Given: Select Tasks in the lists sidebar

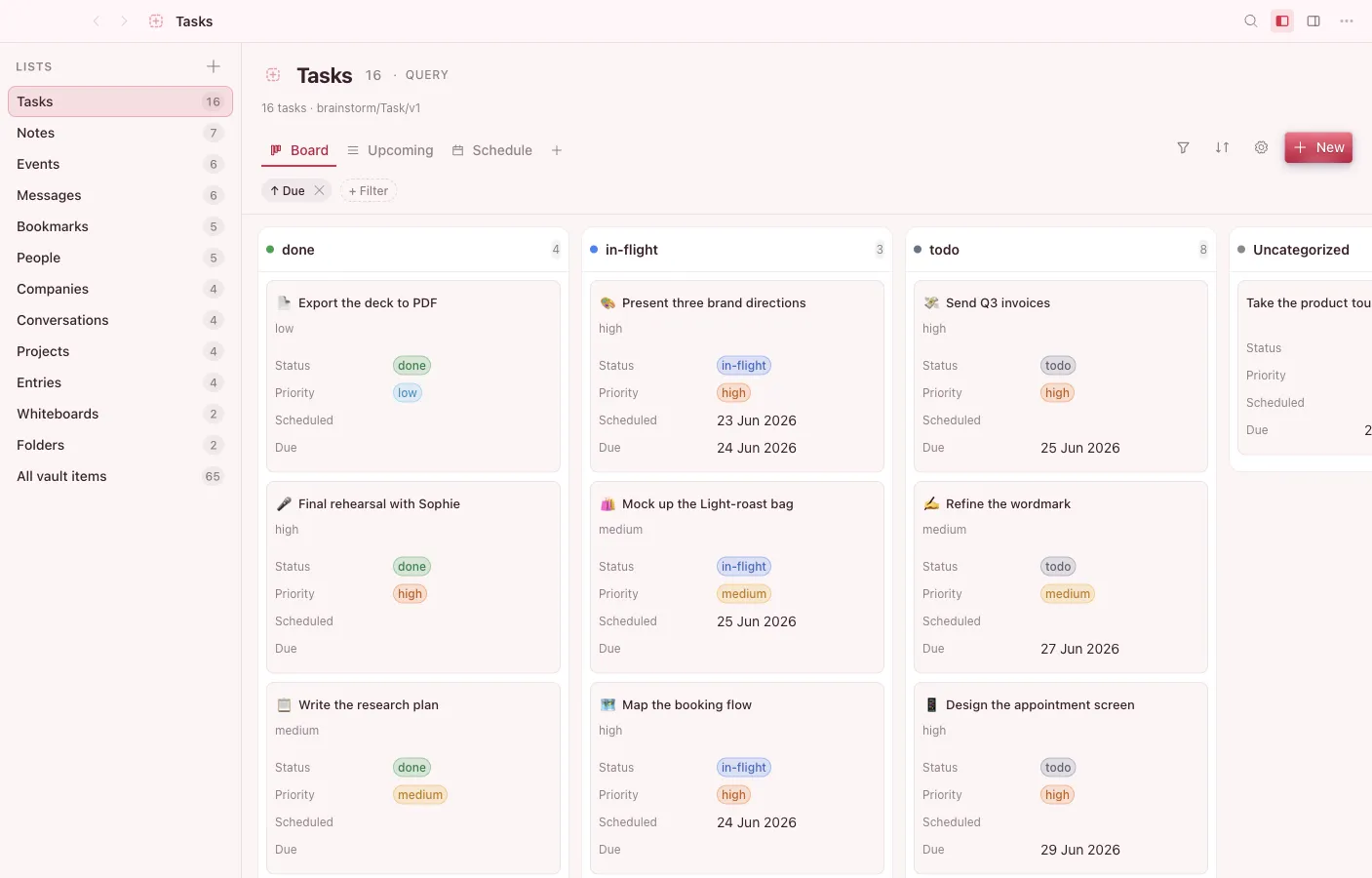Looking at the screenshot, I should coord(120,101).
